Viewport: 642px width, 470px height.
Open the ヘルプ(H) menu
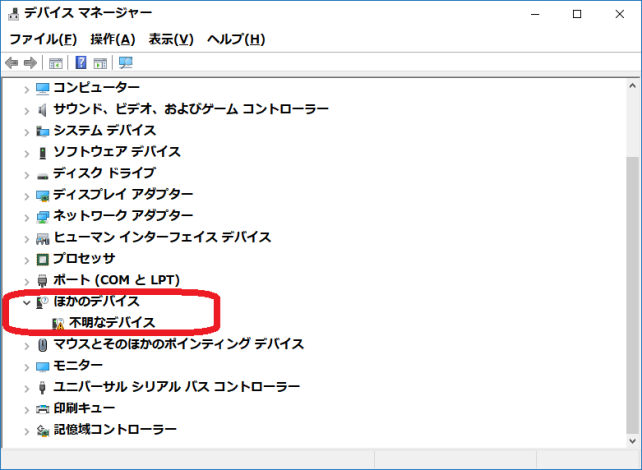(x=236, y=39)
